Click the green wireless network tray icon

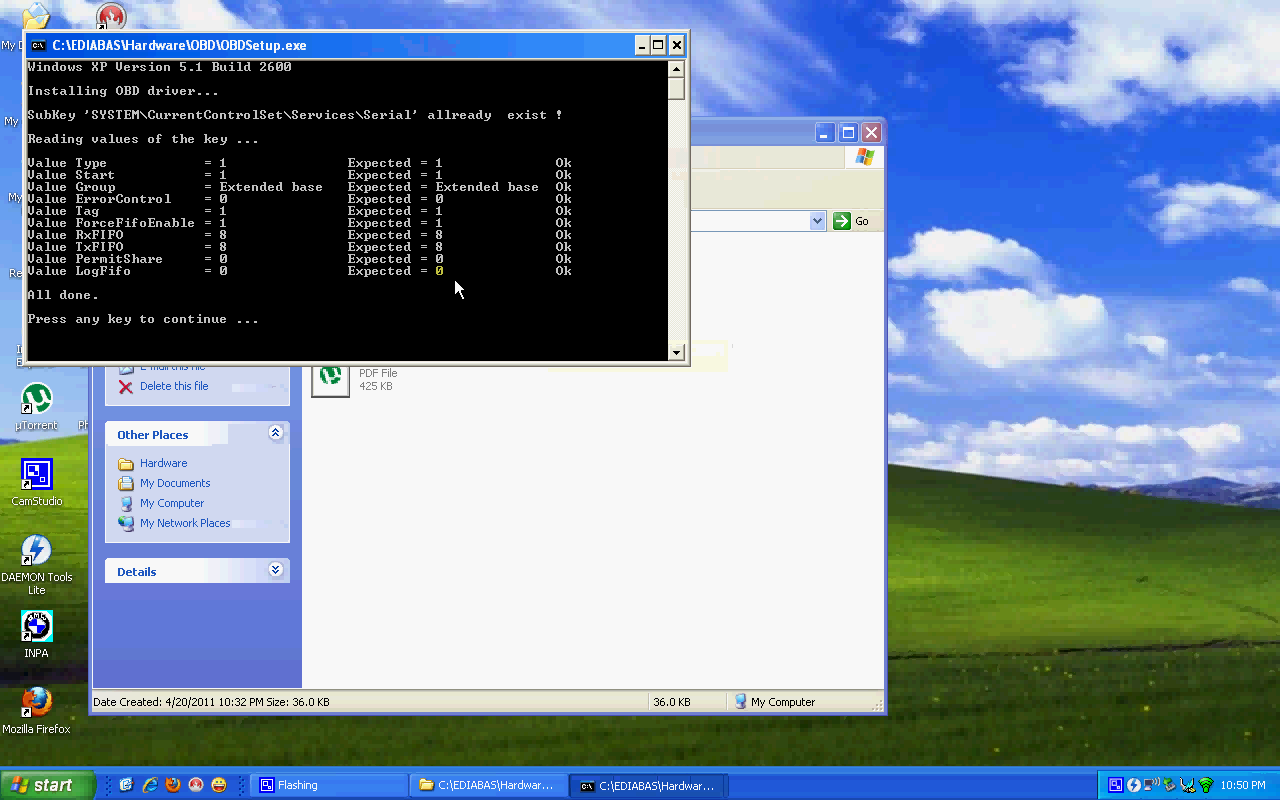(x=1206, y=785)
